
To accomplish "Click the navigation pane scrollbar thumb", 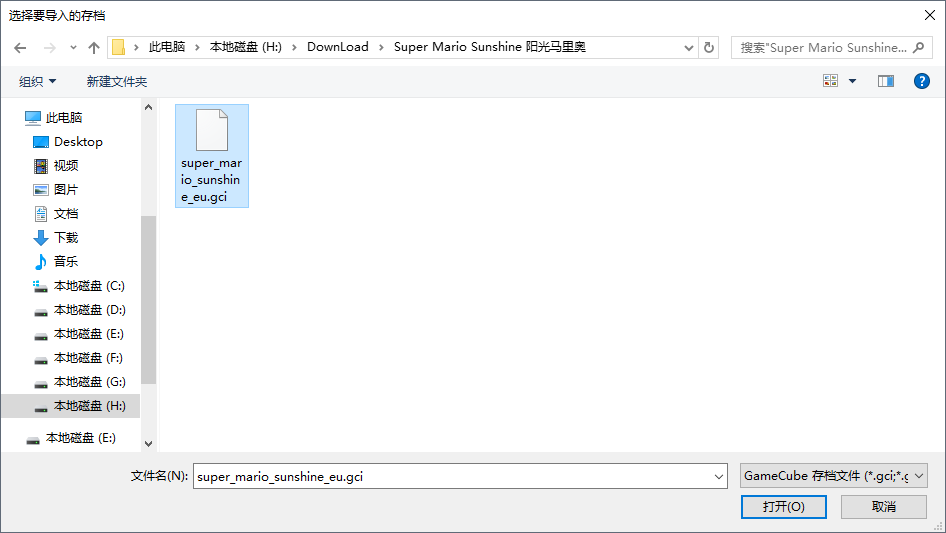I will [x=148, y=299].
